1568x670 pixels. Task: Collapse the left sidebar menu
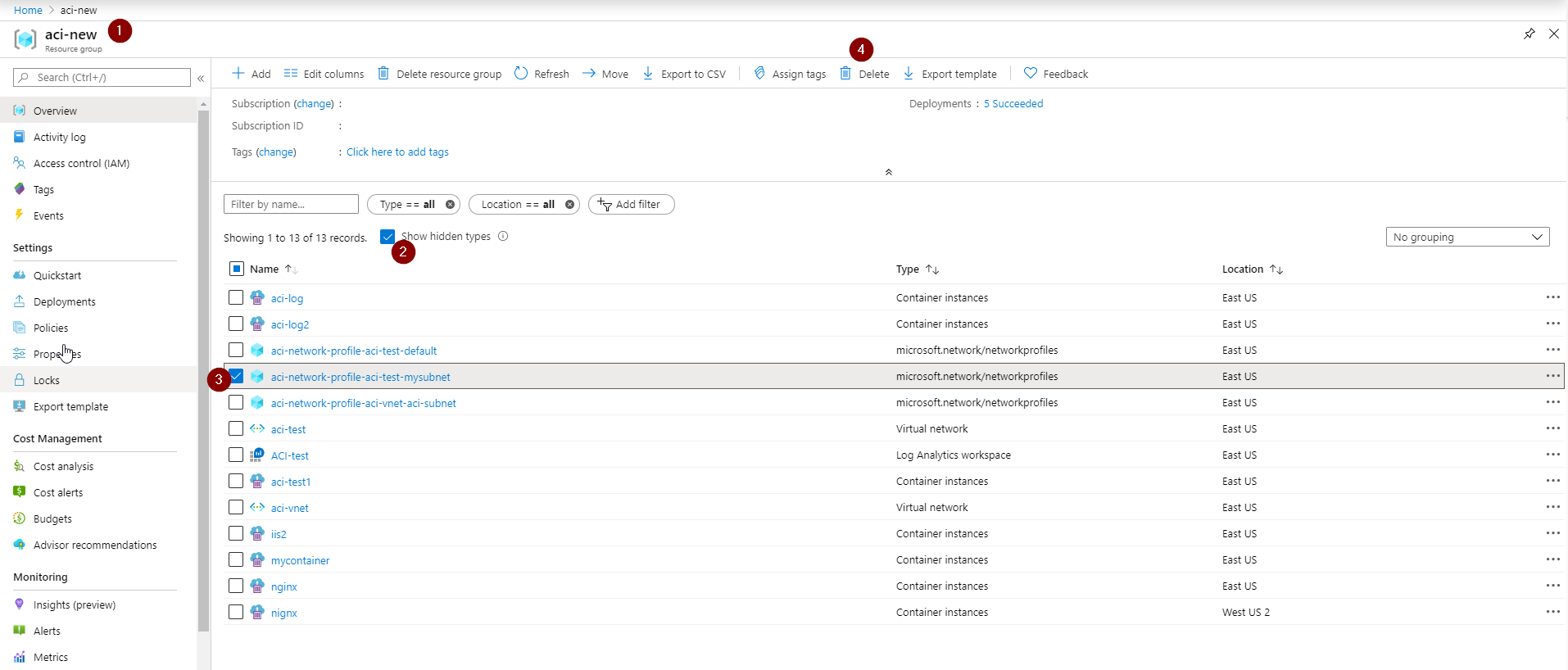coord(201,78)
